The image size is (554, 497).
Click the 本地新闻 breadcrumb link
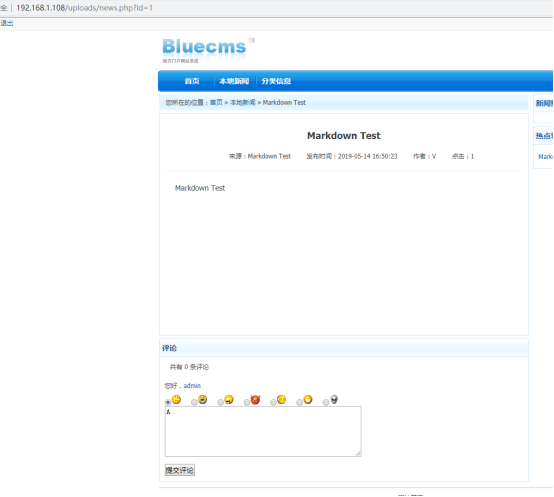(243, 102)
